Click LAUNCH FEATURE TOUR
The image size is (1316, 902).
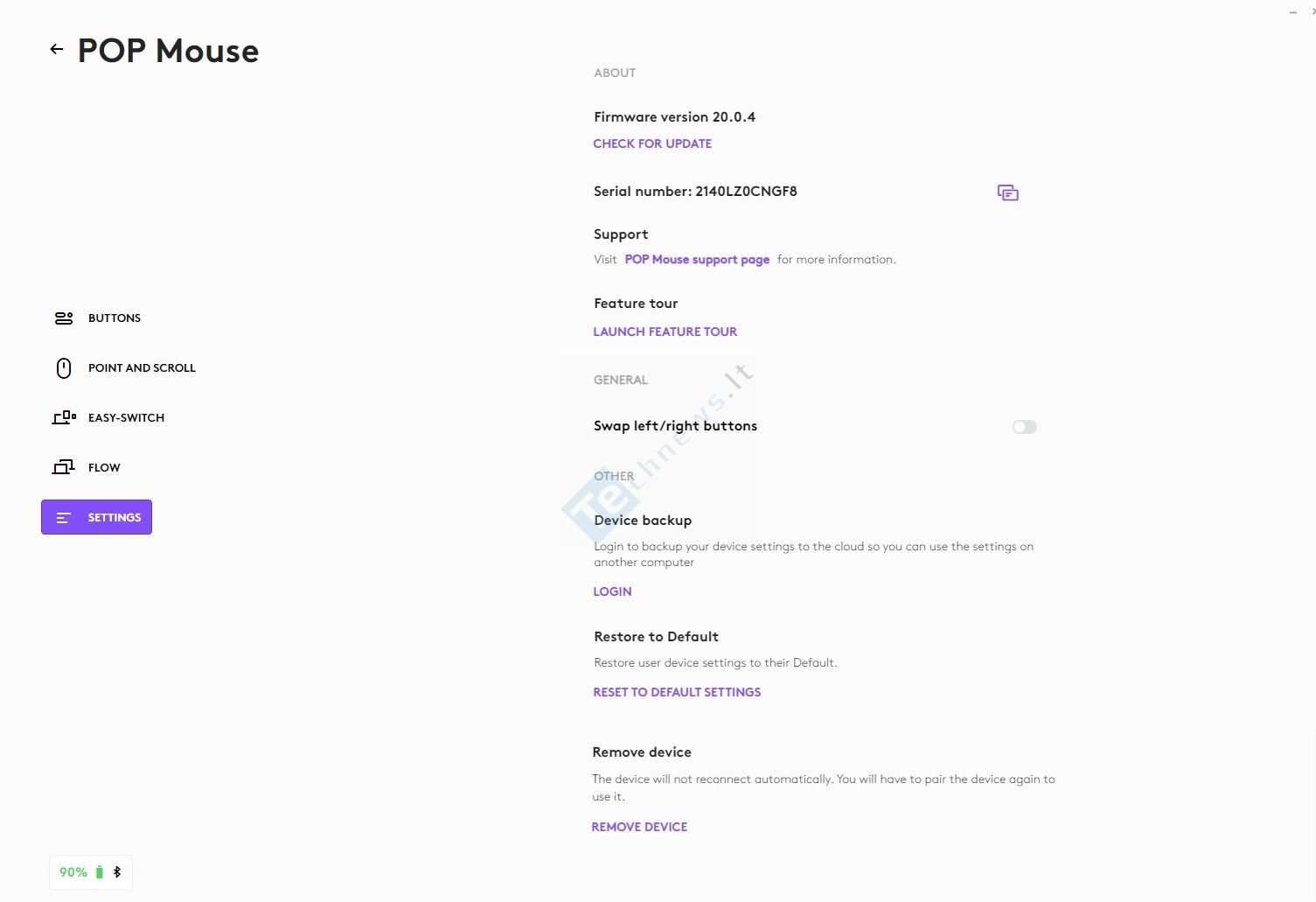tap(665, 332)
